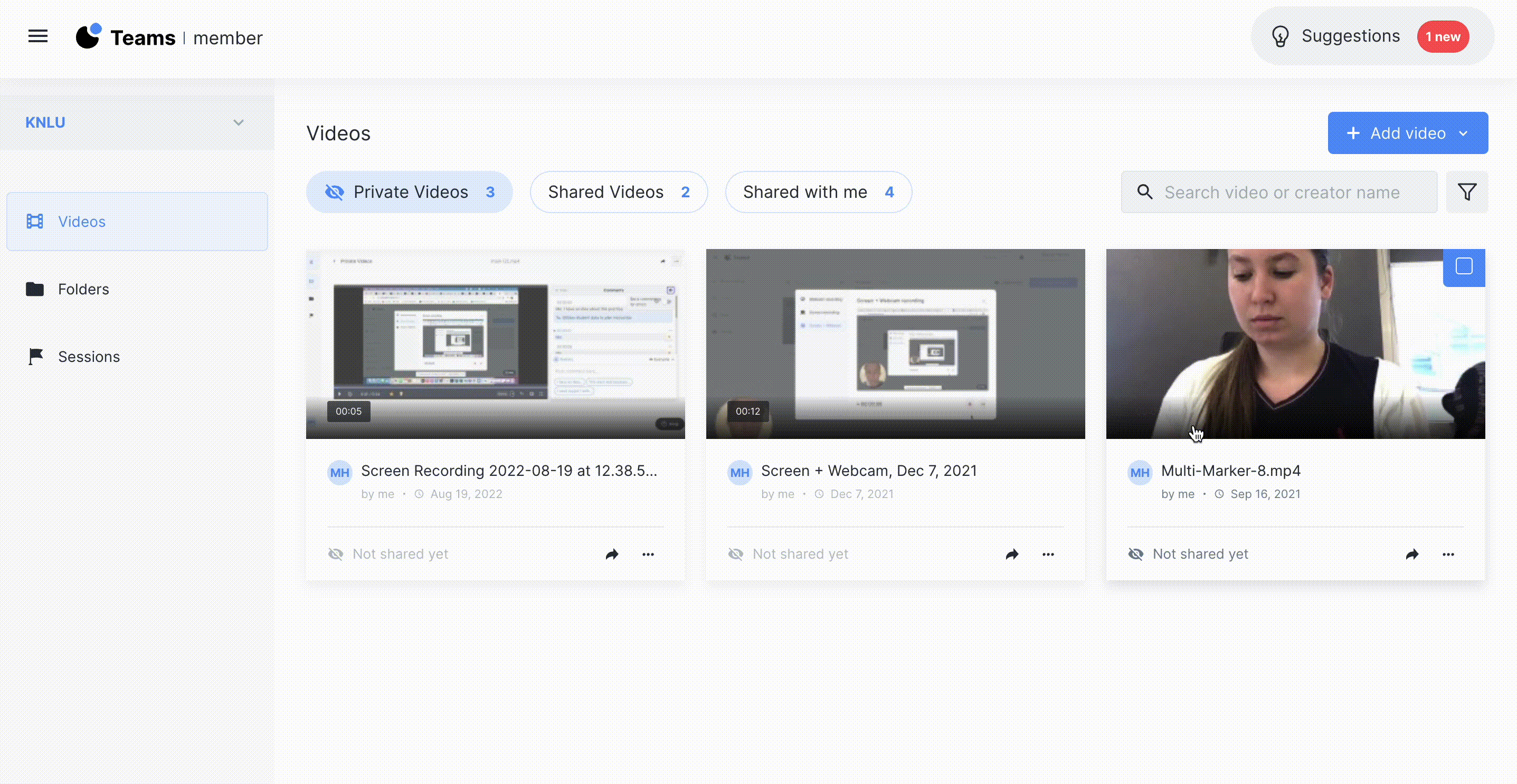Select Private Videos tab
Screen dimensions: 1517x784
(409, 192)
